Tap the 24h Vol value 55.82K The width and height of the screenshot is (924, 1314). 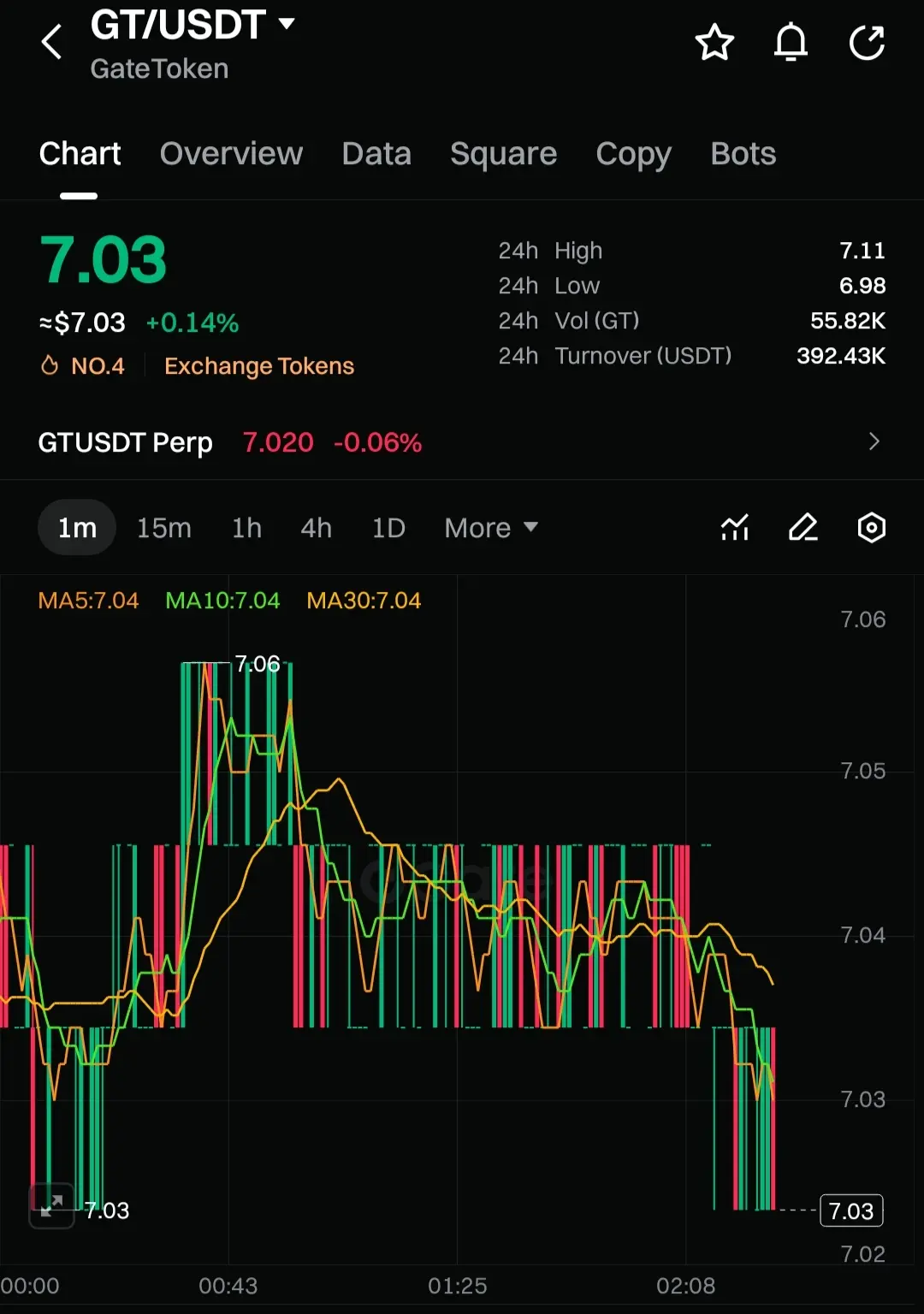coord(848,321)
